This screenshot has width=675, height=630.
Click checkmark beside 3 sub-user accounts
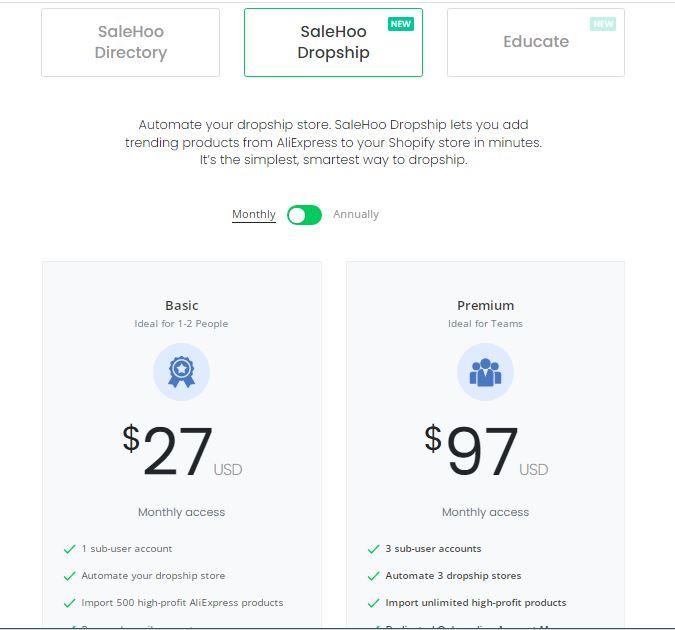point(374,549)
